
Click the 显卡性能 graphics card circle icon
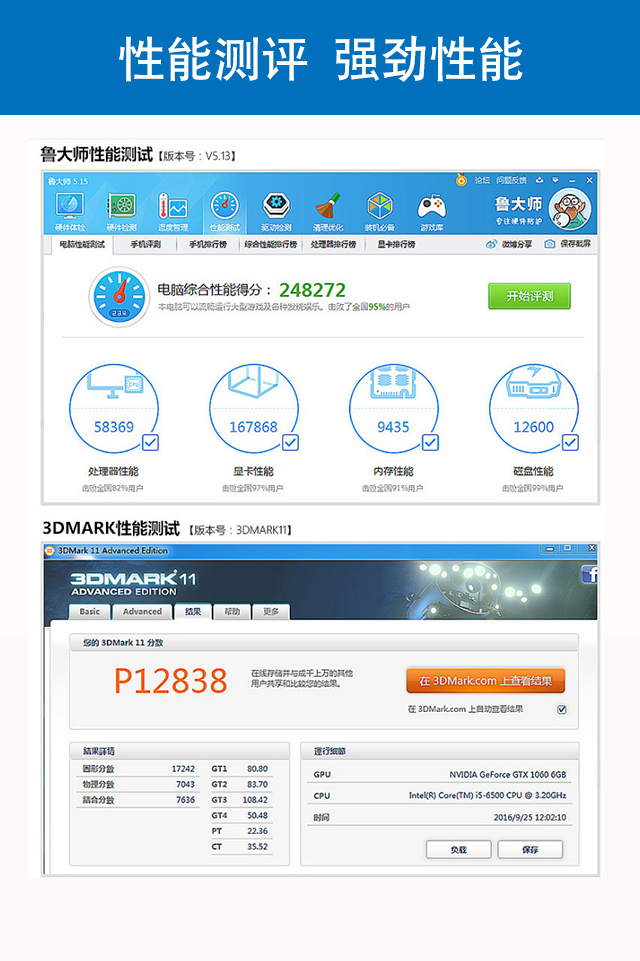[254, 409]
